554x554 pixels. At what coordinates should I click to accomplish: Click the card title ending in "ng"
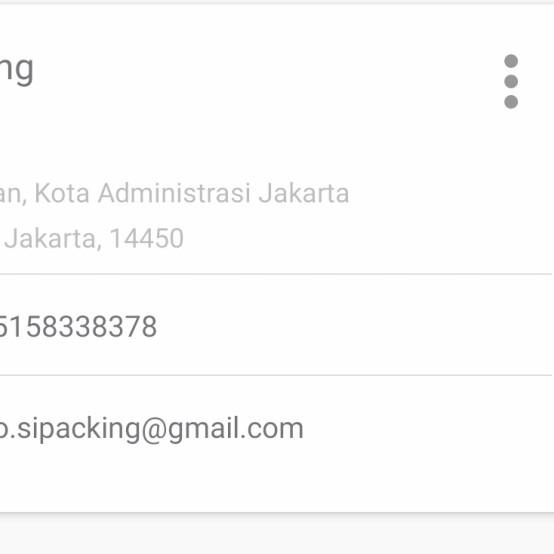pos(16,70)
